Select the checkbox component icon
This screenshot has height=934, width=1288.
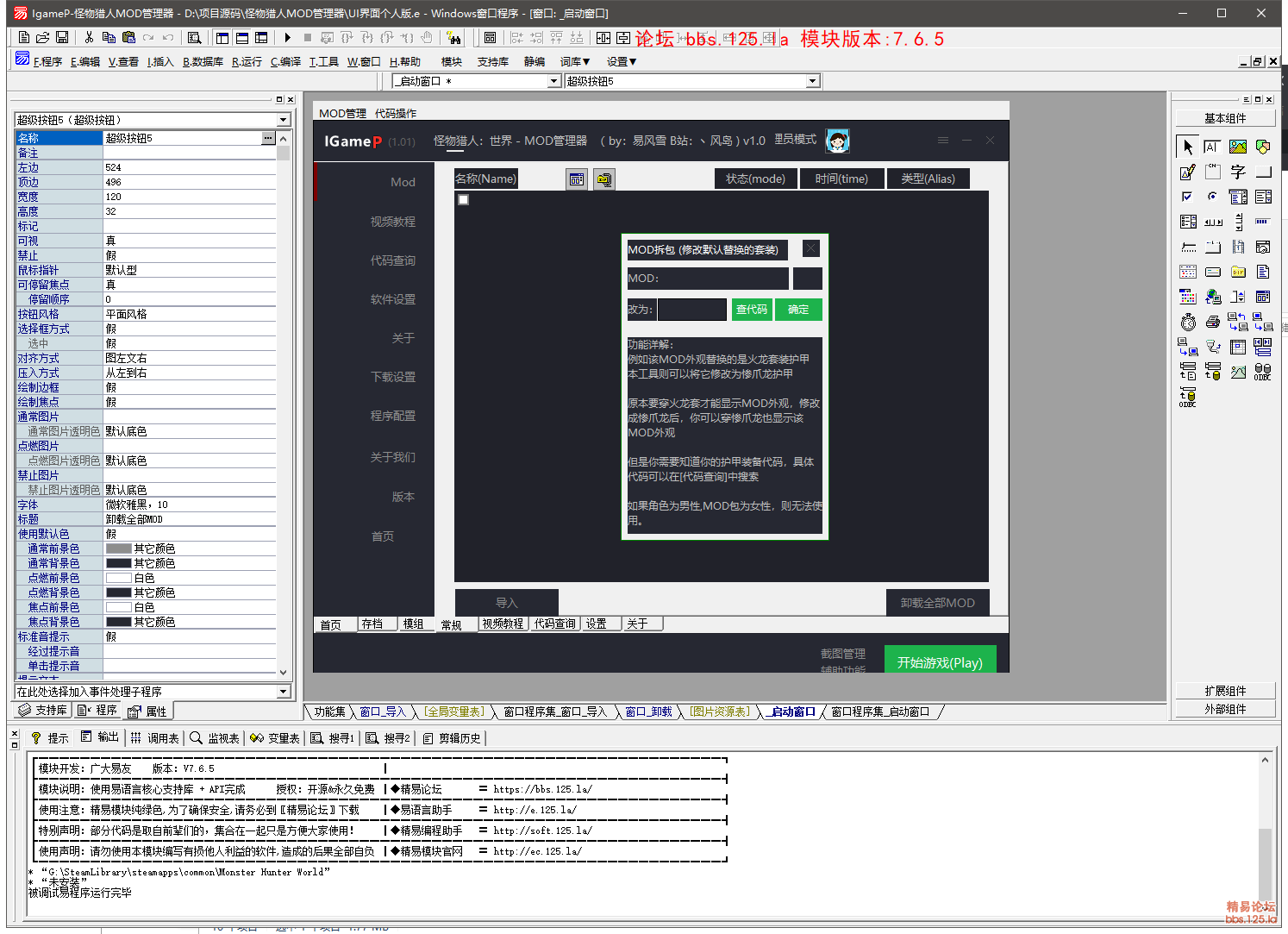coord(1188,197)
